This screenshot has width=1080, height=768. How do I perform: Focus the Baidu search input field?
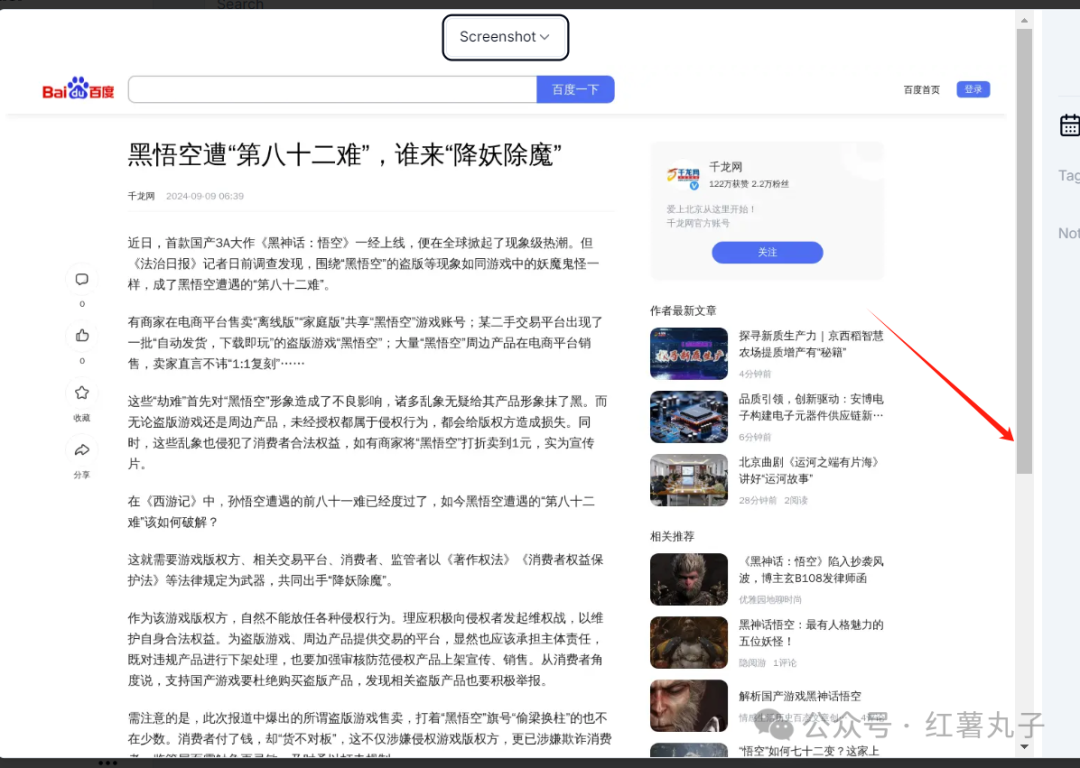tap(332, 90)
